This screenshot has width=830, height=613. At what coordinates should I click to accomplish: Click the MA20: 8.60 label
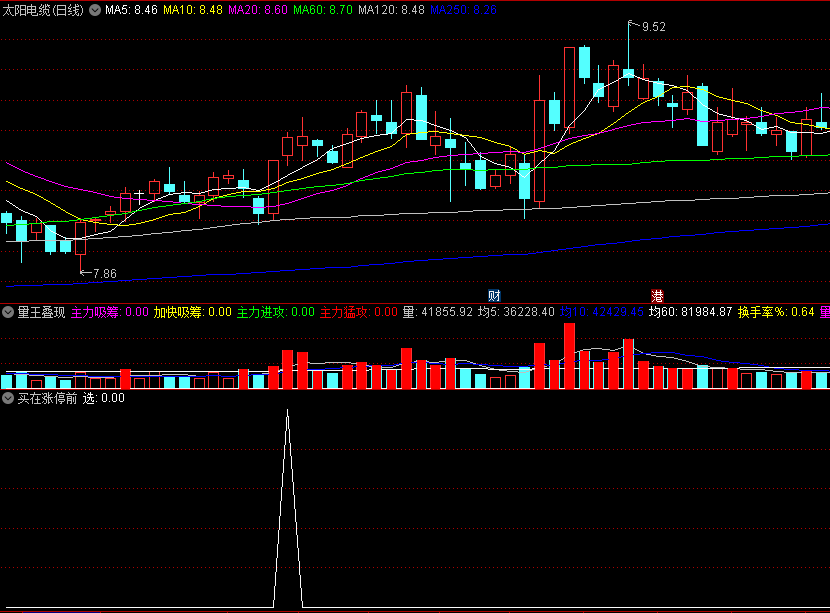258,10
